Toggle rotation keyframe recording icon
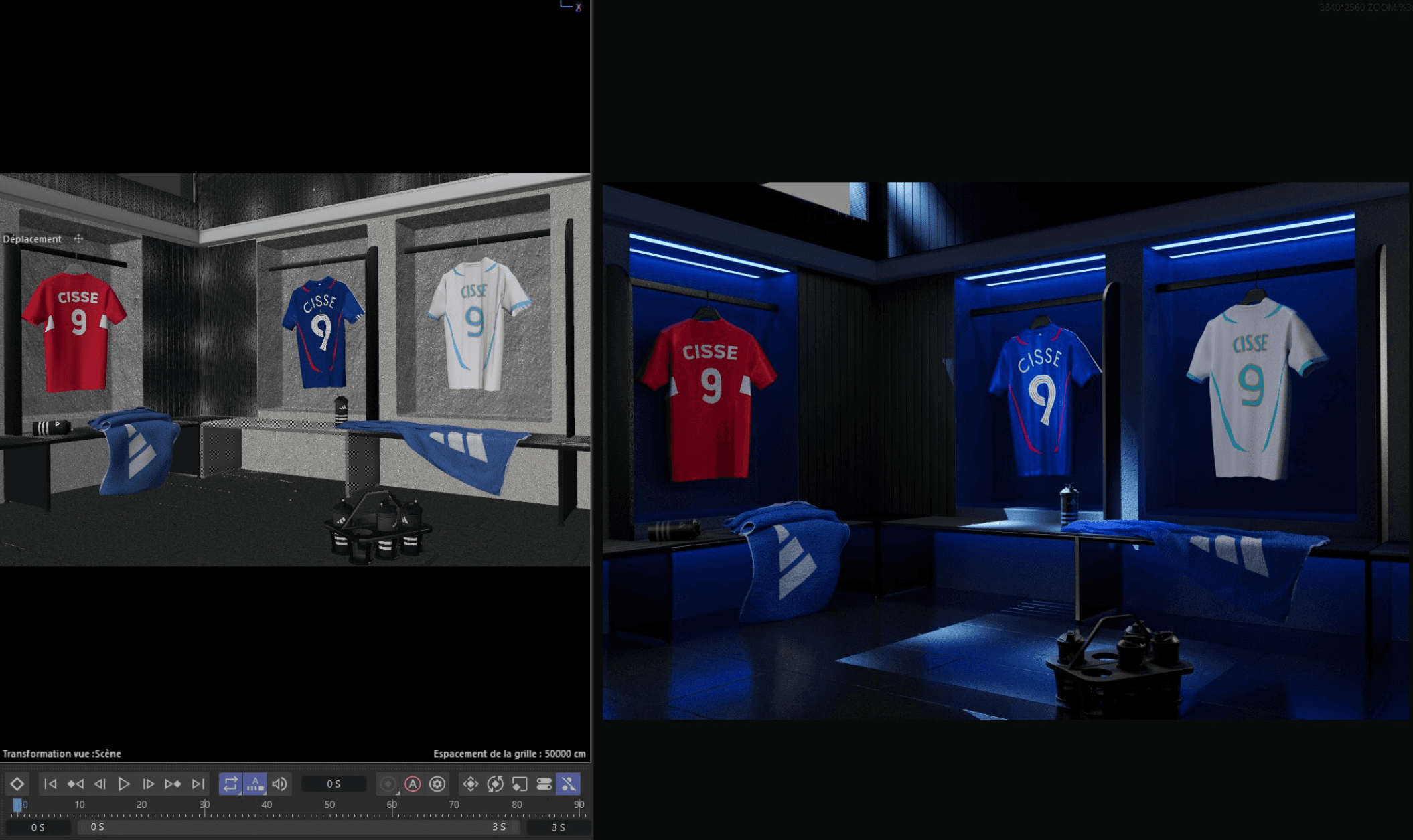1413x840 pixels. coord(495,784)
